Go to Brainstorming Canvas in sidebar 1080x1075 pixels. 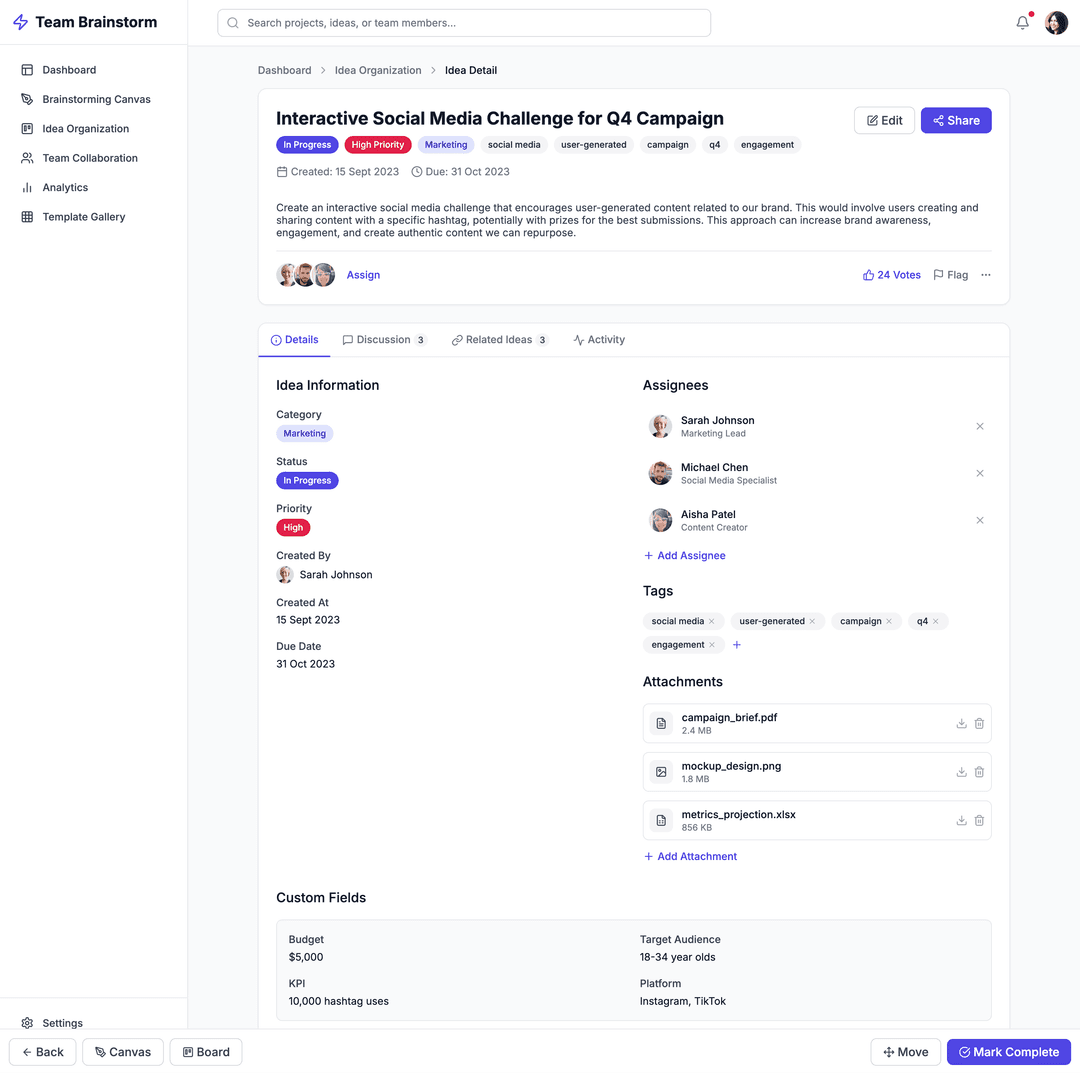pyautogui.click(x=96, y=99)
